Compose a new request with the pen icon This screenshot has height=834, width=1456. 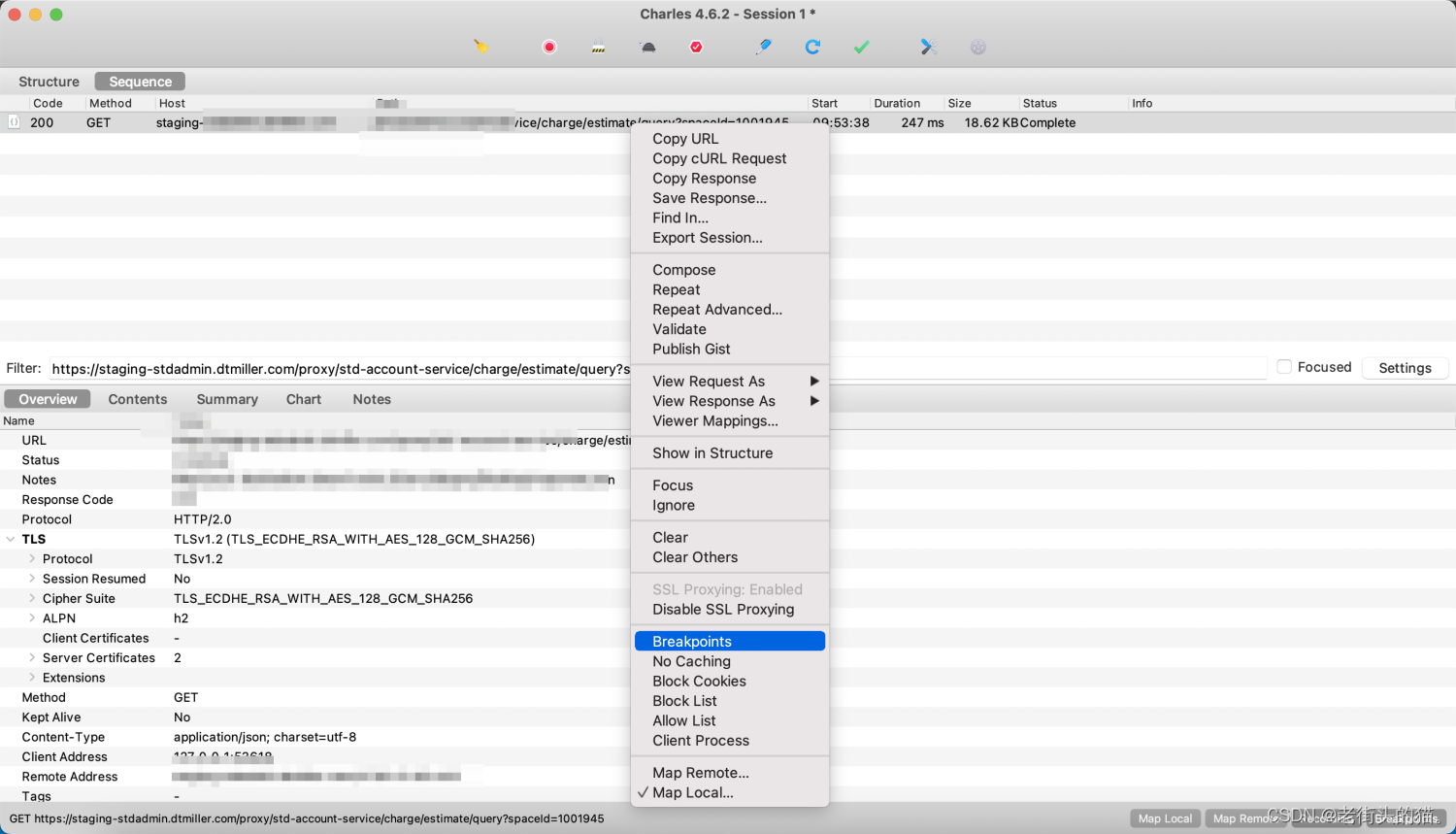click(x=764, y=47)
